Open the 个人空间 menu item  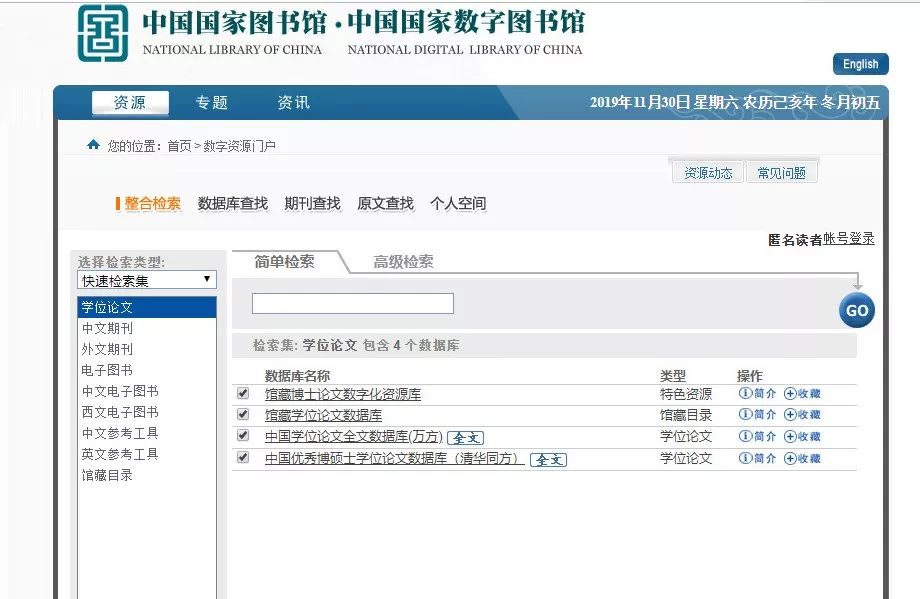[458, 204]
